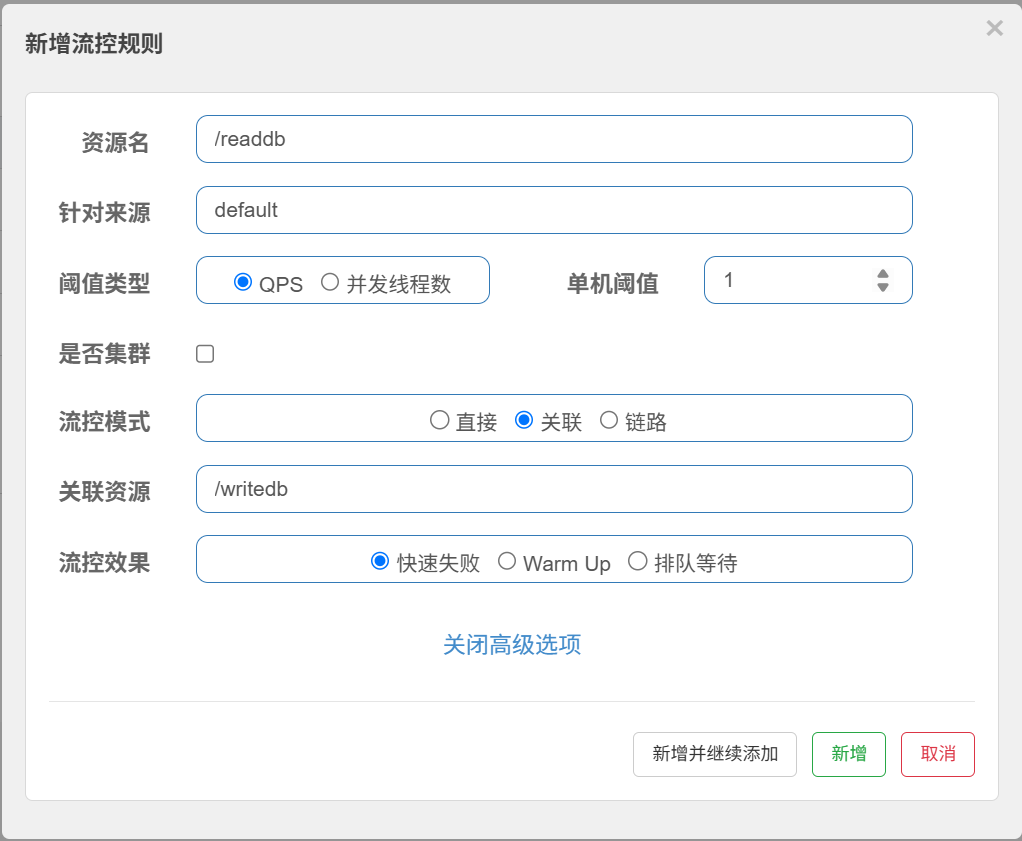Choose 关联 flow control mode
Image resolution: width=1022 pixels, height=841 pixels.
(x=524, y=420)
